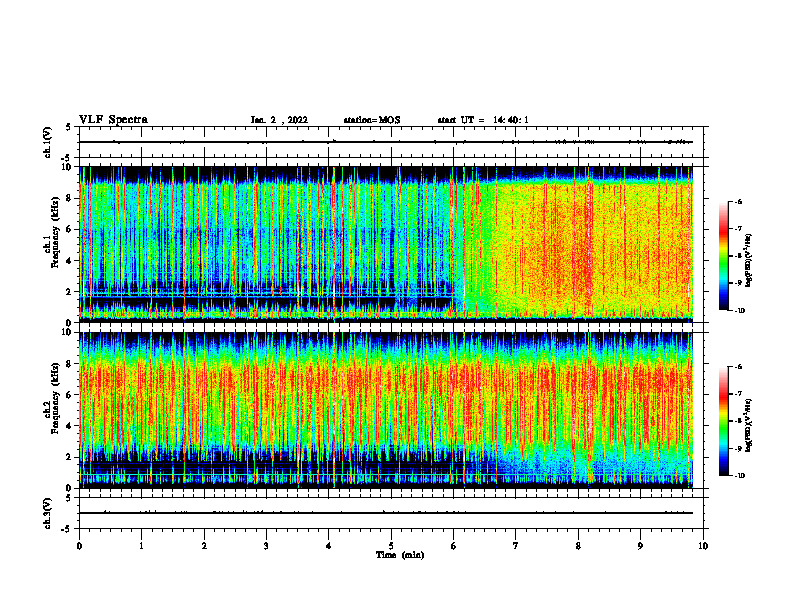
Task: Click the "ch.3(V)" waveform axis label
Action: pyautogui.click(x=47, y=513)
